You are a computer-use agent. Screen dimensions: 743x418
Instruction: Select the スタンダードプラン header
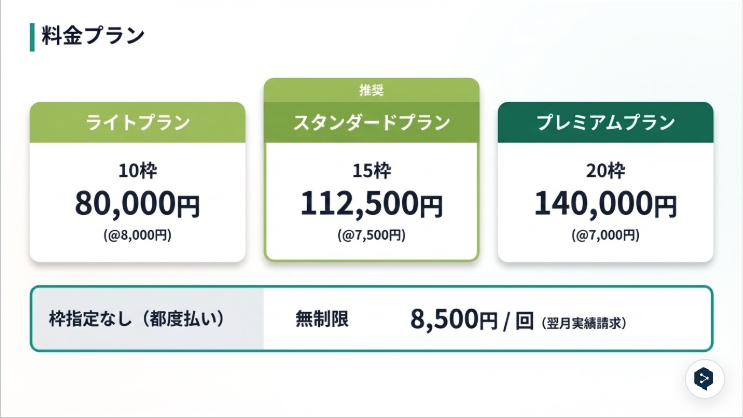[372, 123]
